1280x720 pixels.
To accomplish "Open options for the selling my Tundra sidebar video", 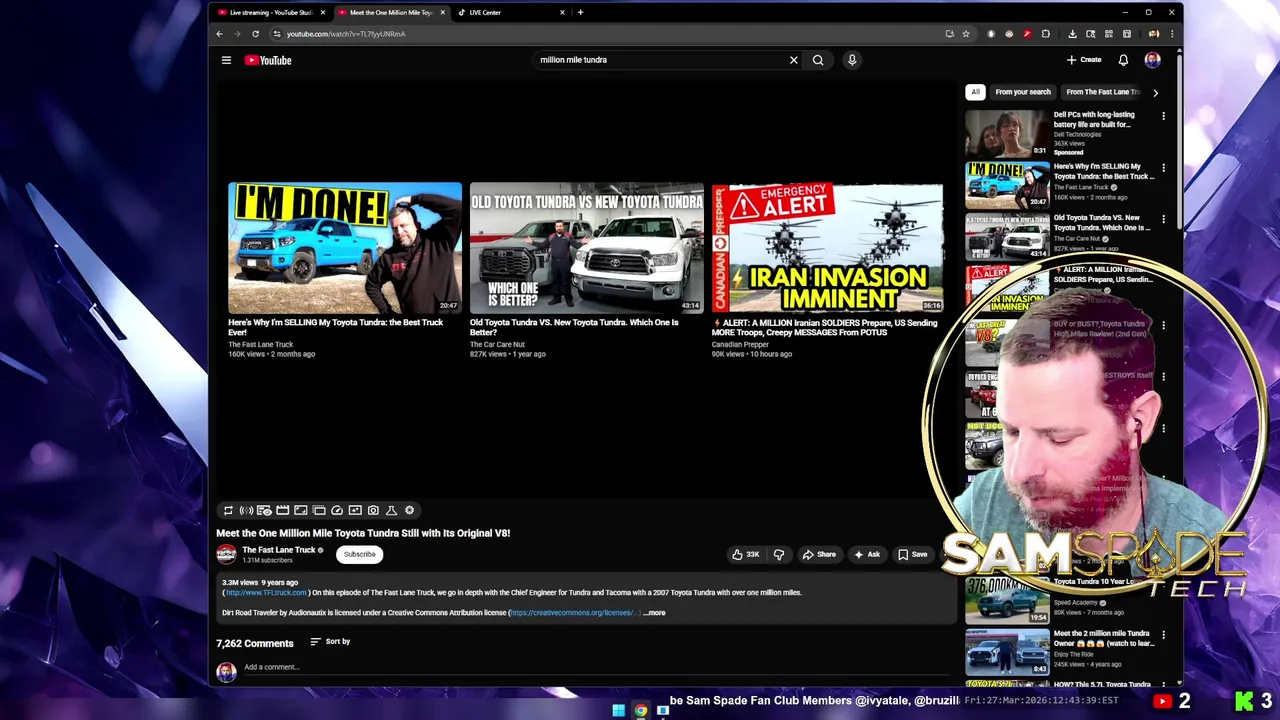I will pyautogui.click(x=1163, y=168).
